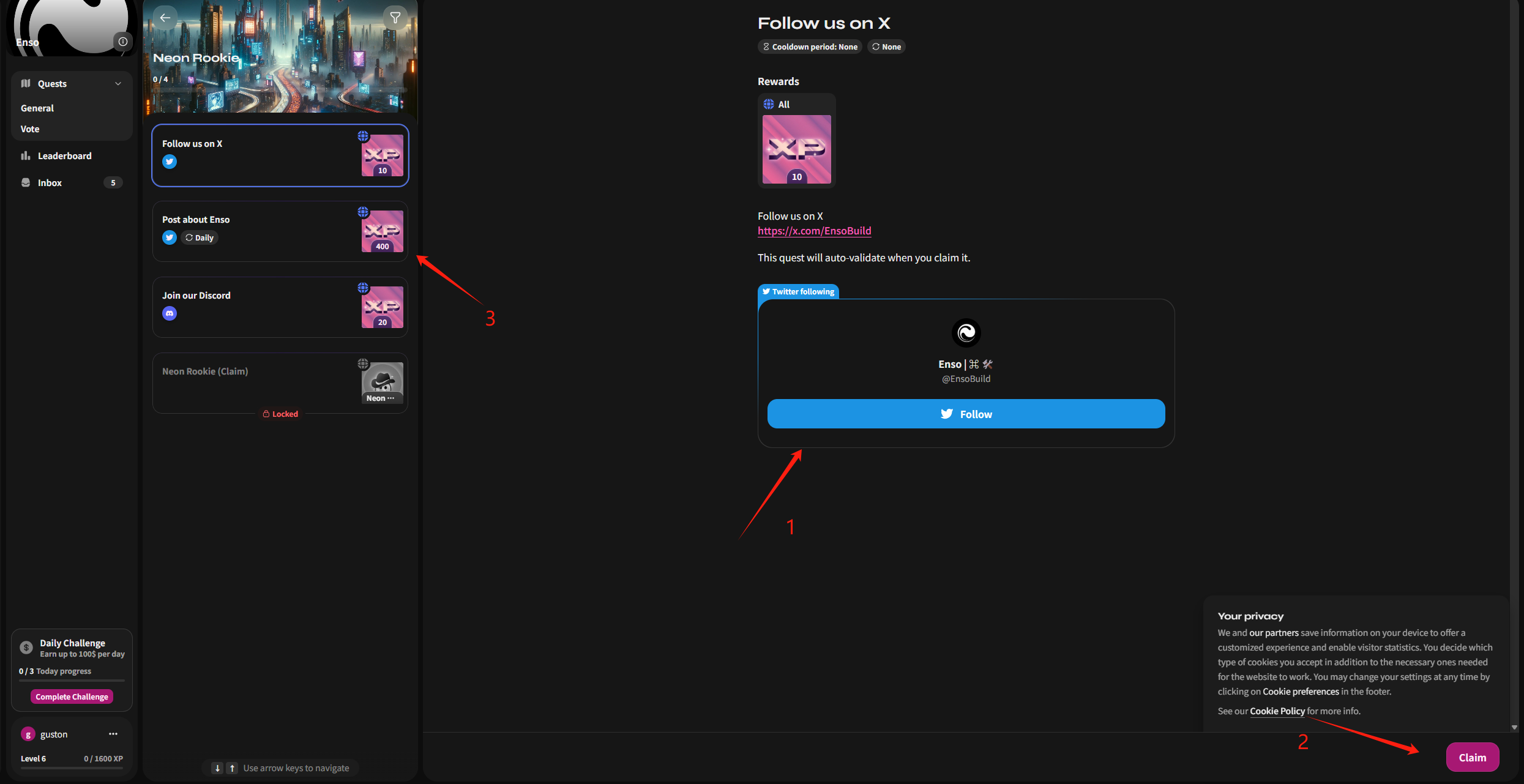
Task: Click the Cooldown period: None badge
Action: 810,47
